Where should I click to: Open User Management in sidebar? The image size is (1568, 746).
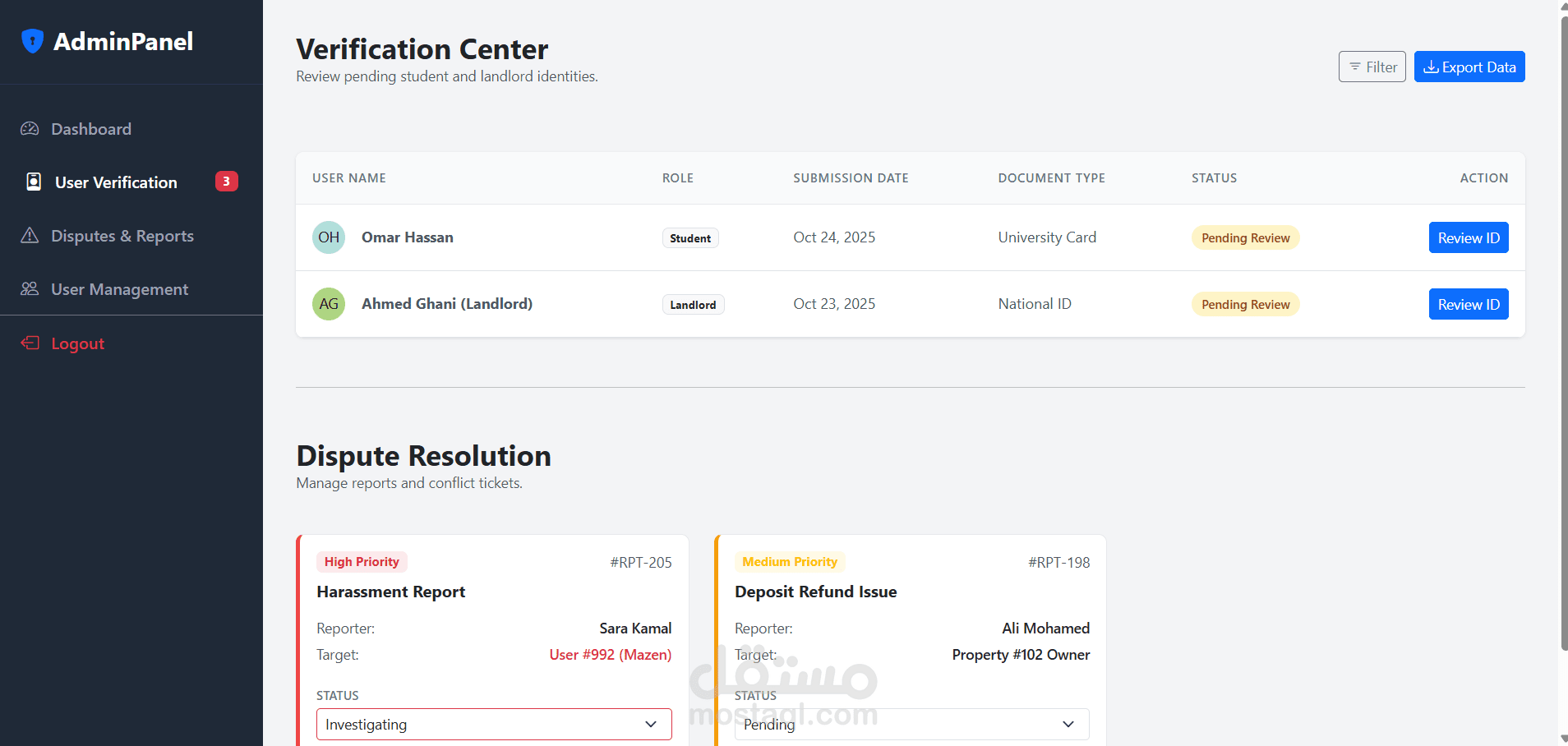click(x=120, y=289)
